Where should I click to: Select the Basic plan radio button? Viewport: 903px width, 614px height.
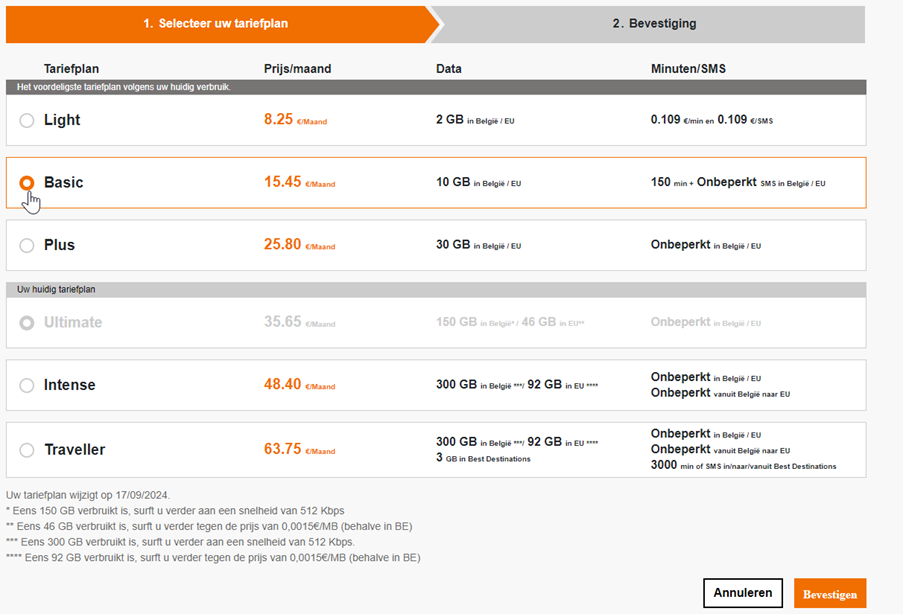point(27,183)
